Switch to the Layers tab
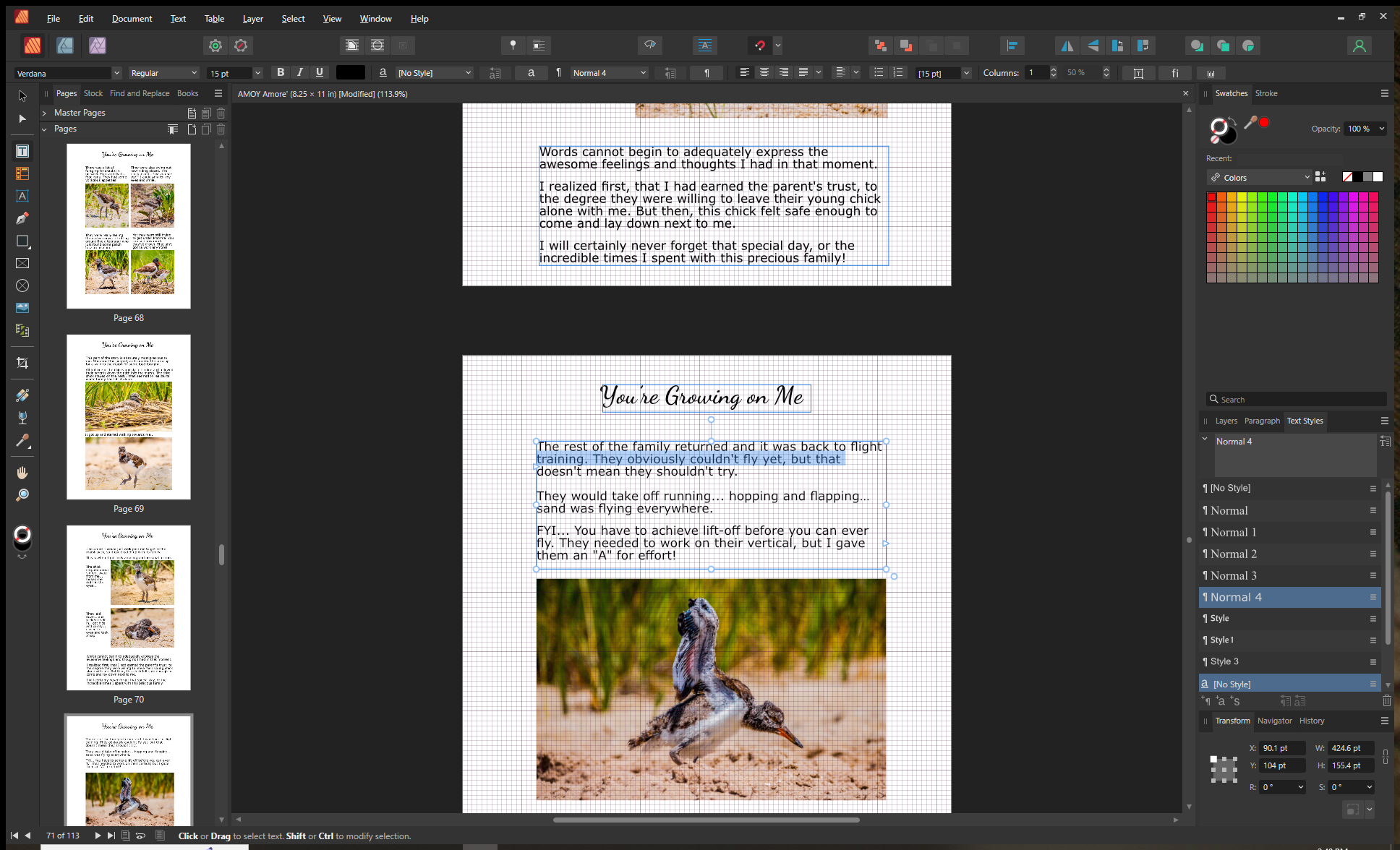This screenshot has width=1400, height=850. pyautogui.click(x=1226, y=421)
